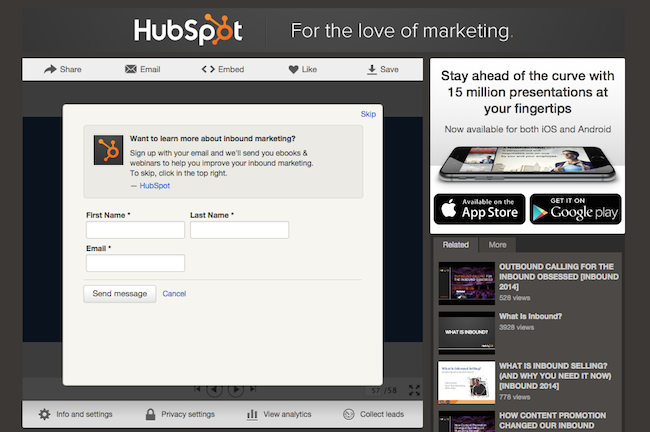Click '528 views' text
Image resolution: width=650 pixels, height=432 pixels.
coord(514,298)
